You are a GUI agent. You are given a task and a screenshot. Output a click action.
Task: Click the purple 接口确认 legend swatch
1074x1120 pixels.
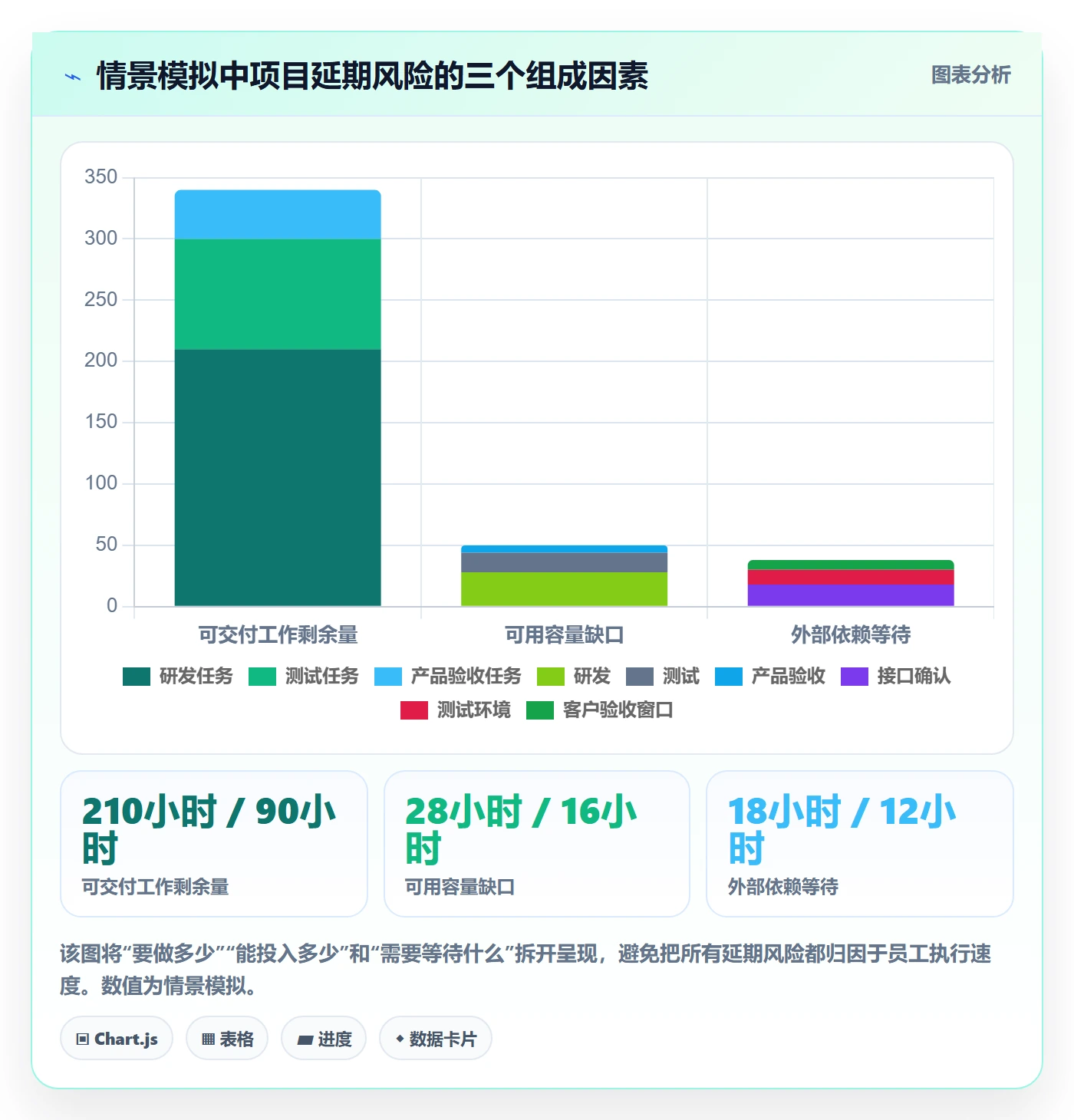855,677
